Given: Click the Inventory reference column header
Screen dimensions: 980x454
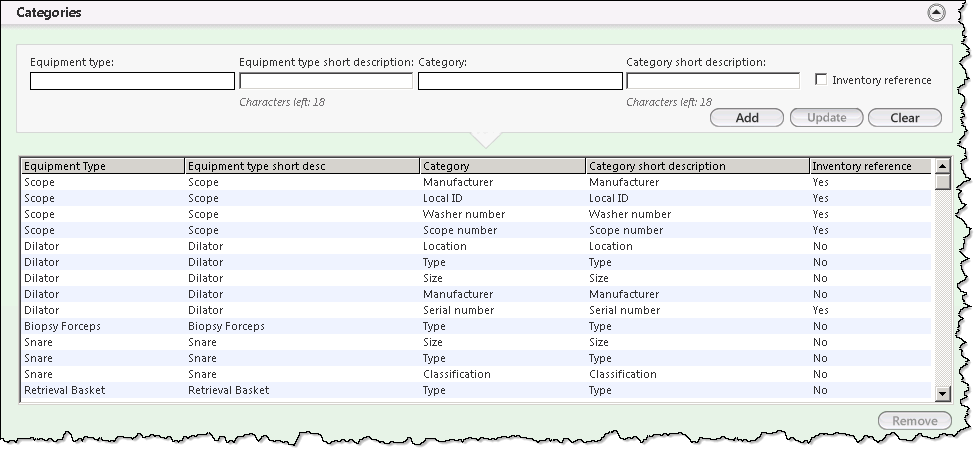Looking at the screenshot, I should coord(870,166).
